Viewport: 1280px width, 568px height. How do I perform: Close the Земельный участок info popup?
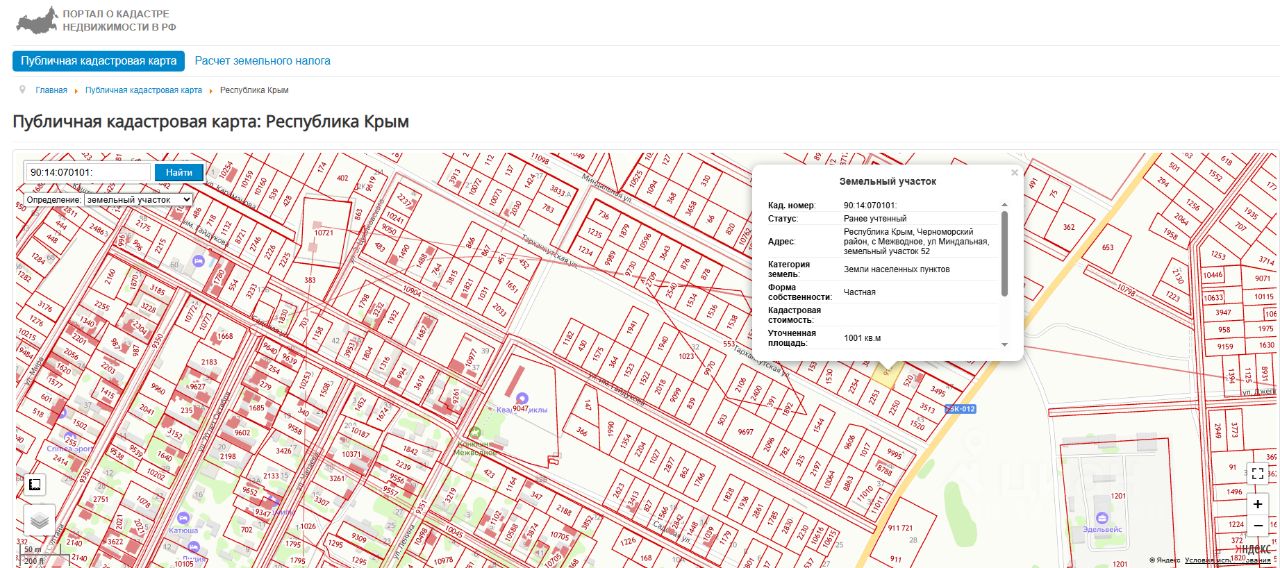(1014, 172)
